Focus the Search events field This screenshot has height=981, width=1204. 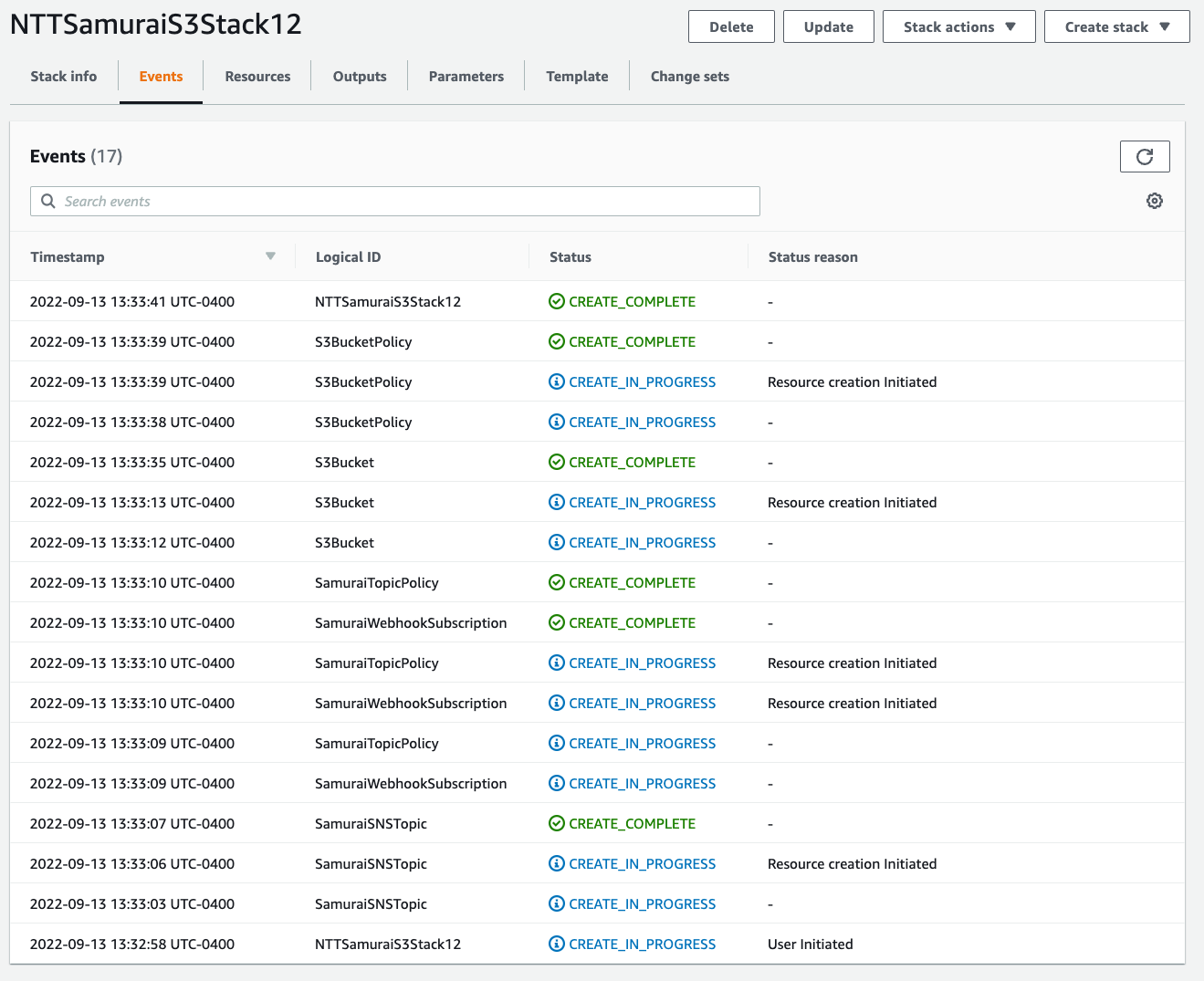395,201
